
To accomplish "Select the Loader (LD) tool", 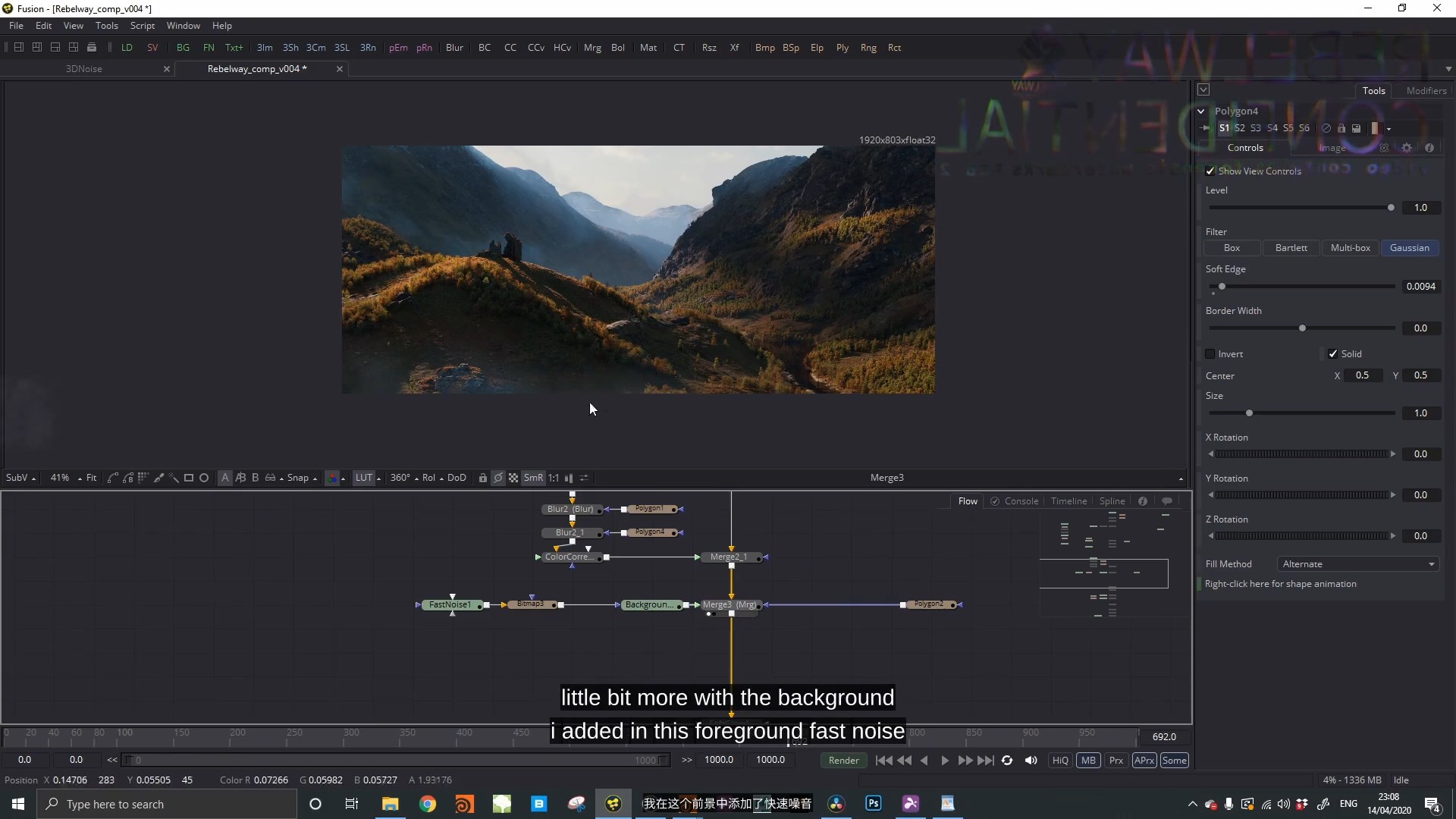I will [x=126, y=47].
